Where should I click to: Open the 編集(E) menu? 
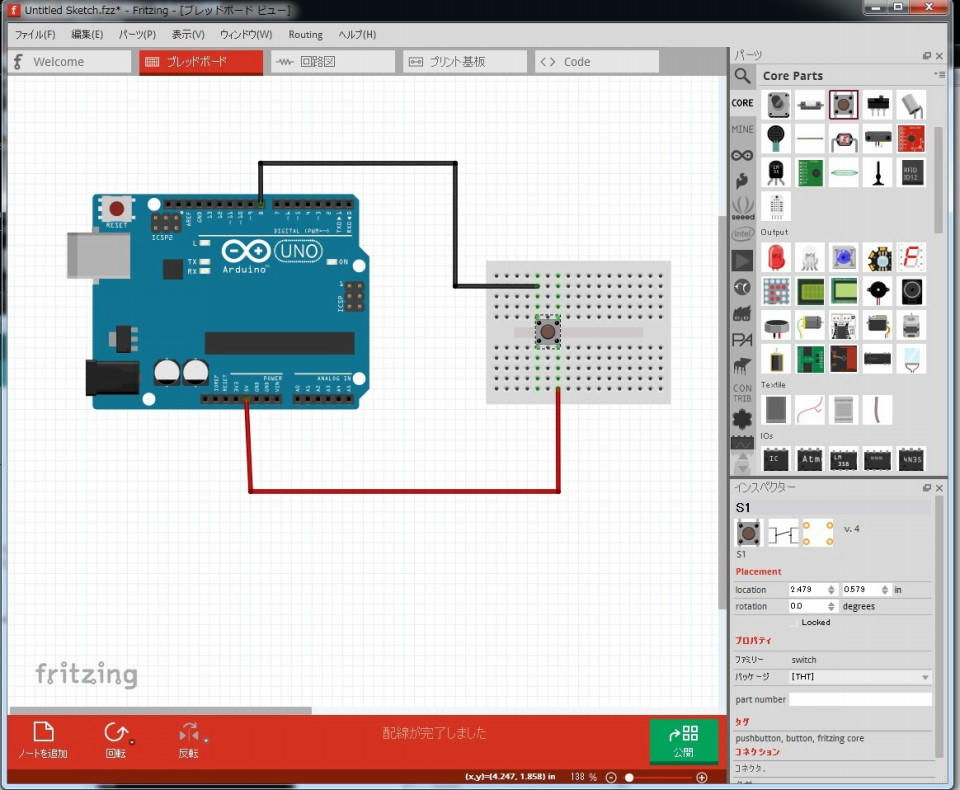pyautogui.click(x=87, y=34)
